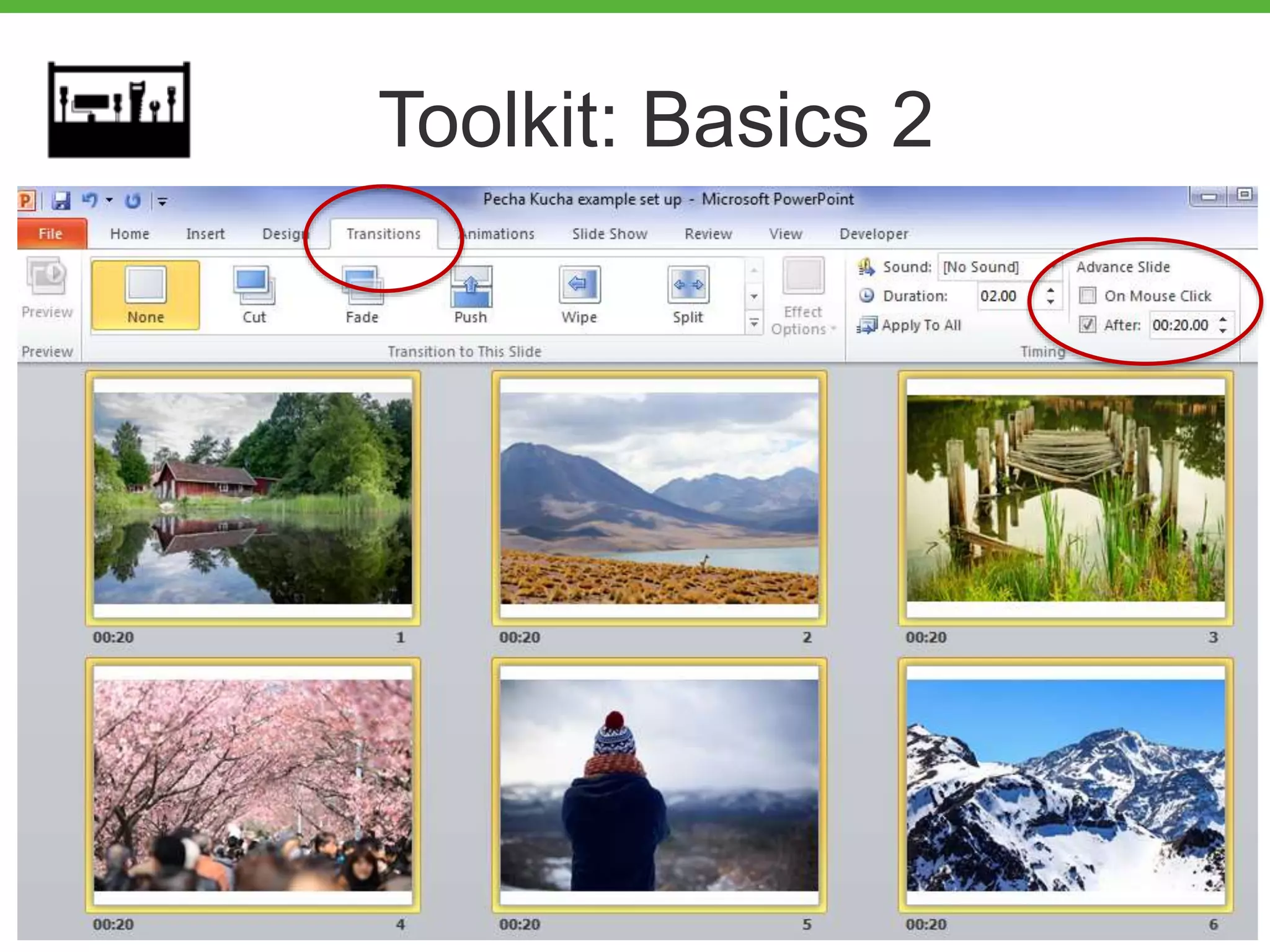Apply the Split transition
The height and width of the screenshot is (952, 1270).
(x=688, y=294)
